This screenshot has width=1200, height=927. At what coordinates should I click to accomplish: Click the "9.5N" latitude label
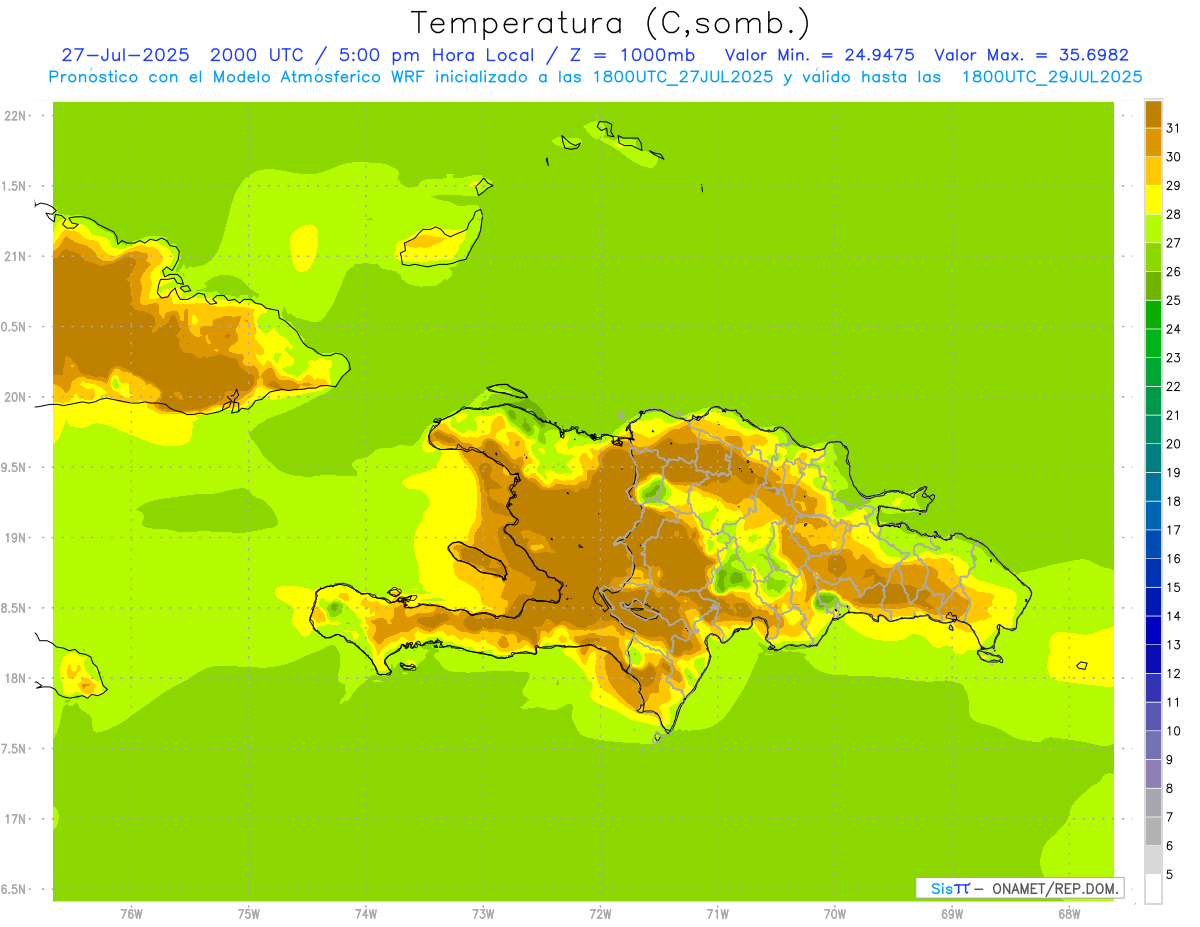click(x=14, y=468)
